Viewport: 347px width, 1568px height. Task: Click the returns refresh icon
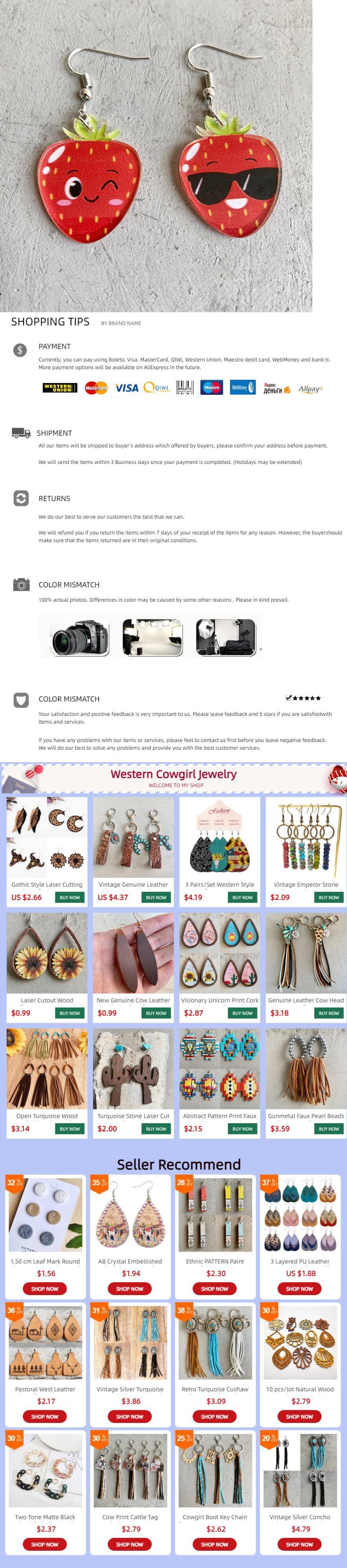tap(21, 498)
